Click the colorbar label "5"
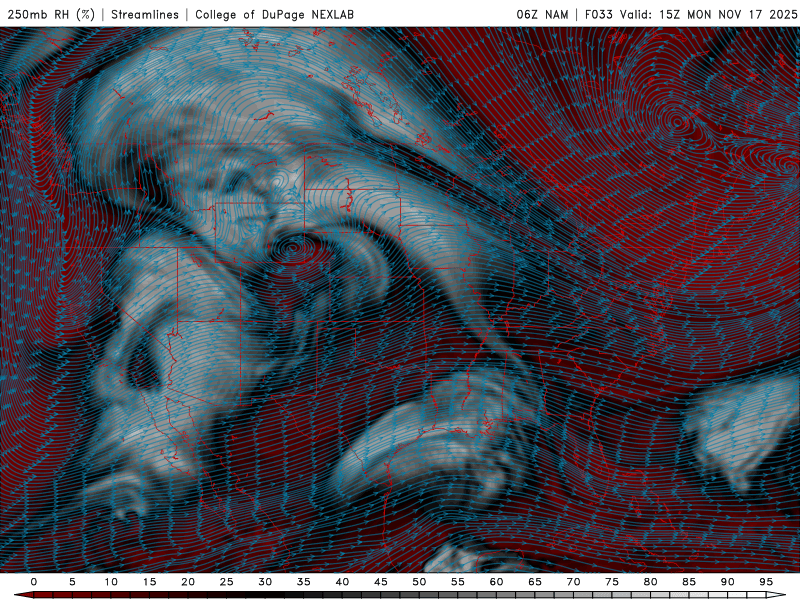The height and width of the screenshot is (600, 800). pos(72,582)
